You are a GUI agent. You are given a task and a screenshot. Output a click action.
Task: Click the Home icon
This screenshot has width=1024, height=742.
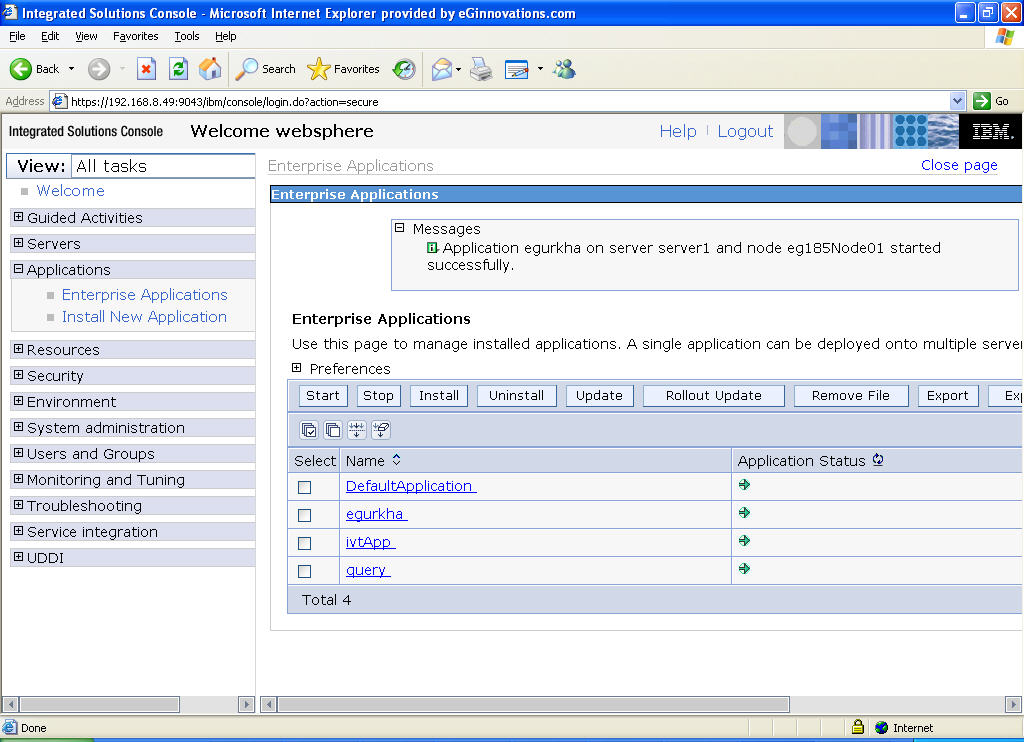(x=210, y=69)
